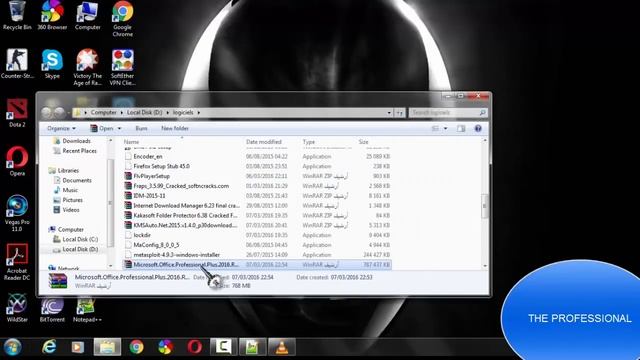Expand the Open button dropdown arrow
The height and width of the screenshot is (360, 640).
click(120, 129)
